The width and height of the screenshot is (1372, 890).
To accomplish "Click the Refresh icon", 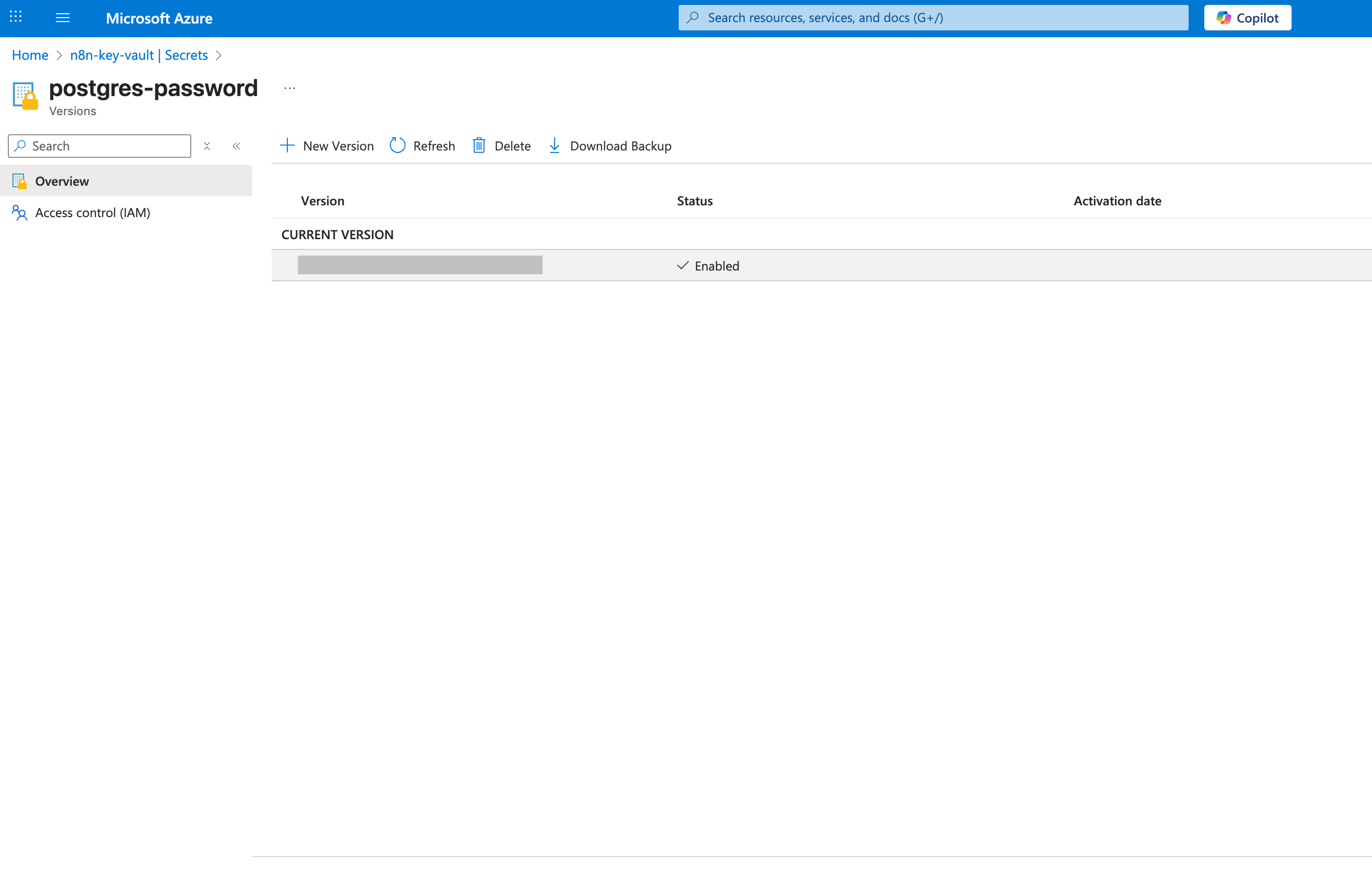I will point(397,145).
